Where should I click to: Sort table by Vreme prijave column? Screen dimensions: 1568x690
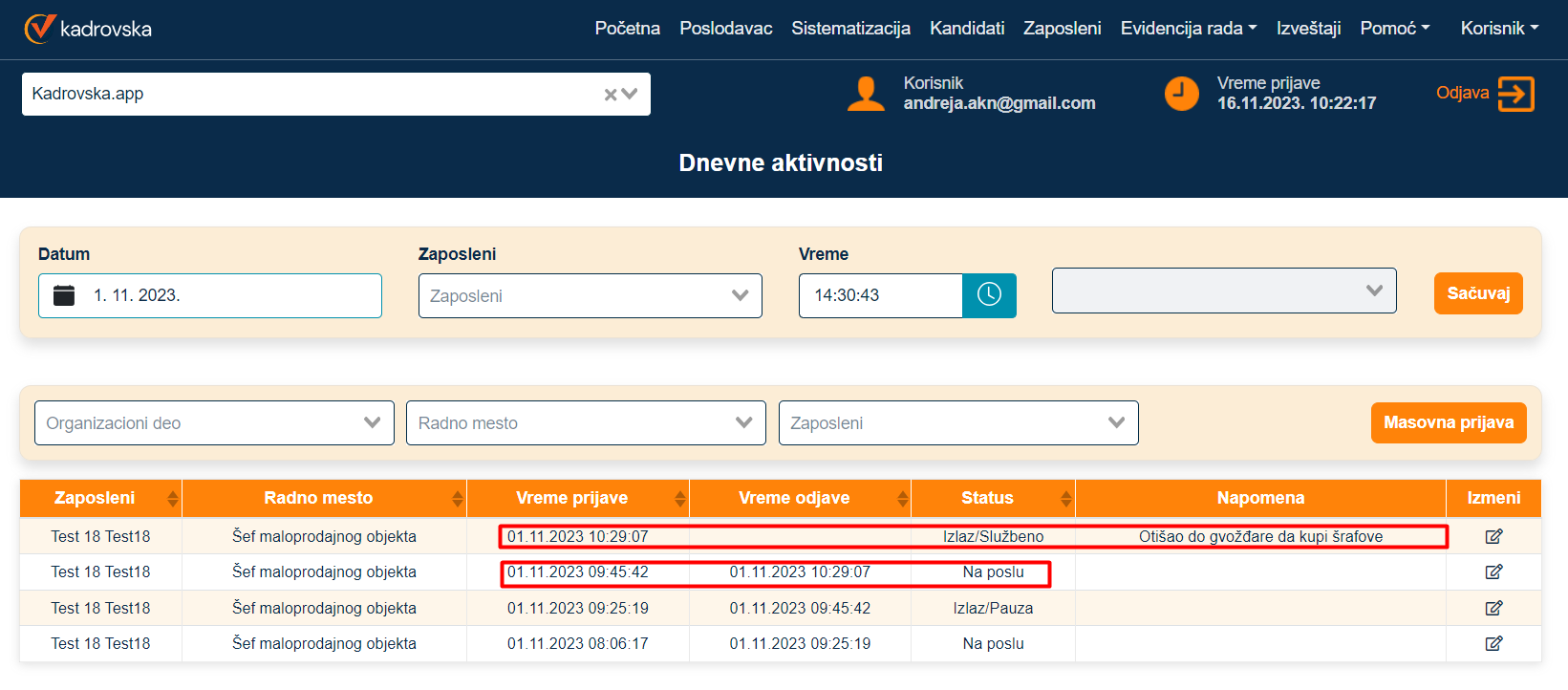(679, 498)
